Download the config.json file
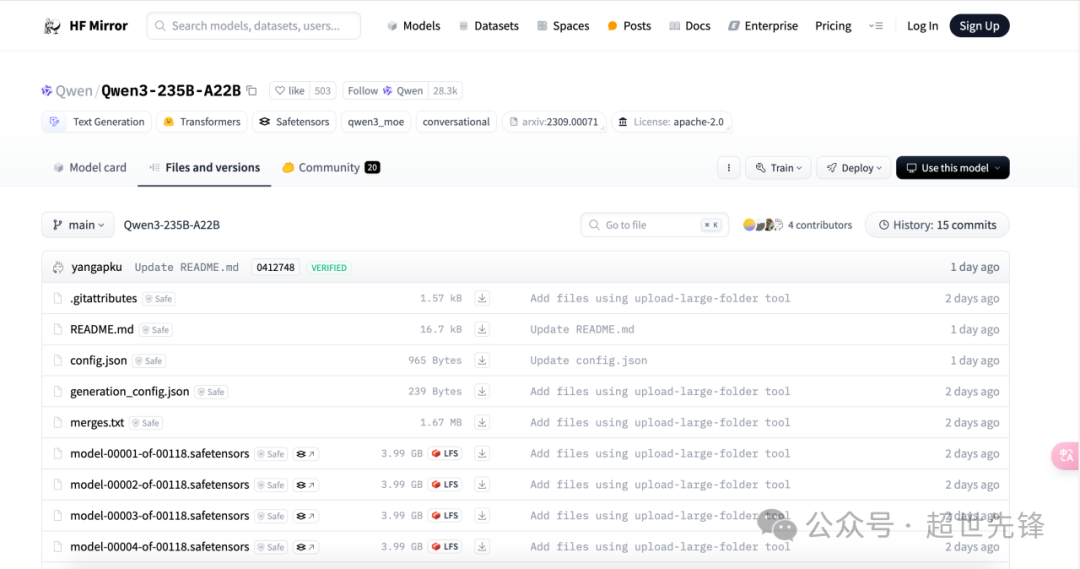This screenshot has height=569, width=1080. point(482,360)
